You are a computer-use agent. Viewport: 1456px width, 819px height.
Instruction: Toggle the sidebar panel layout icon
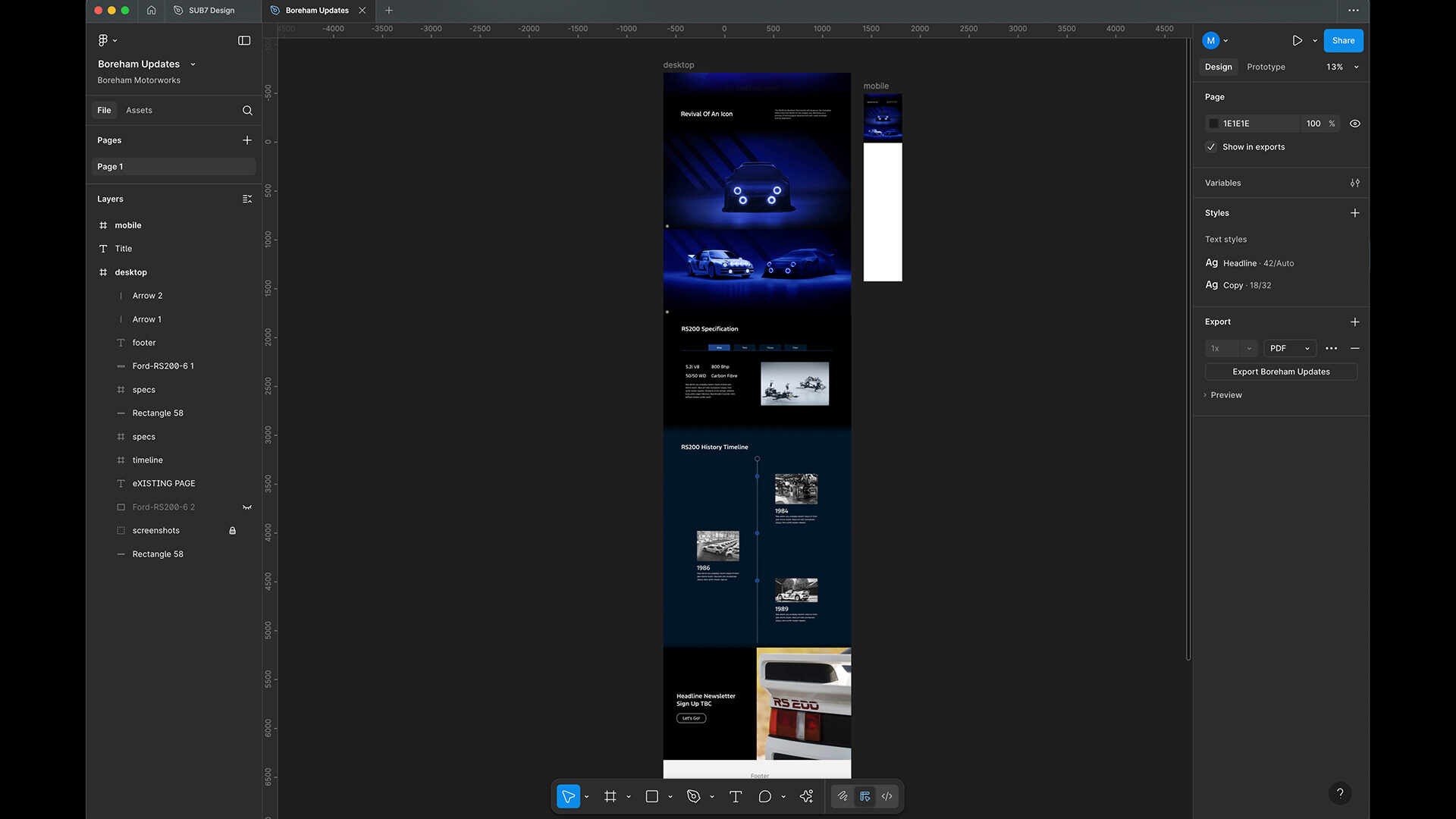[244, 41]
